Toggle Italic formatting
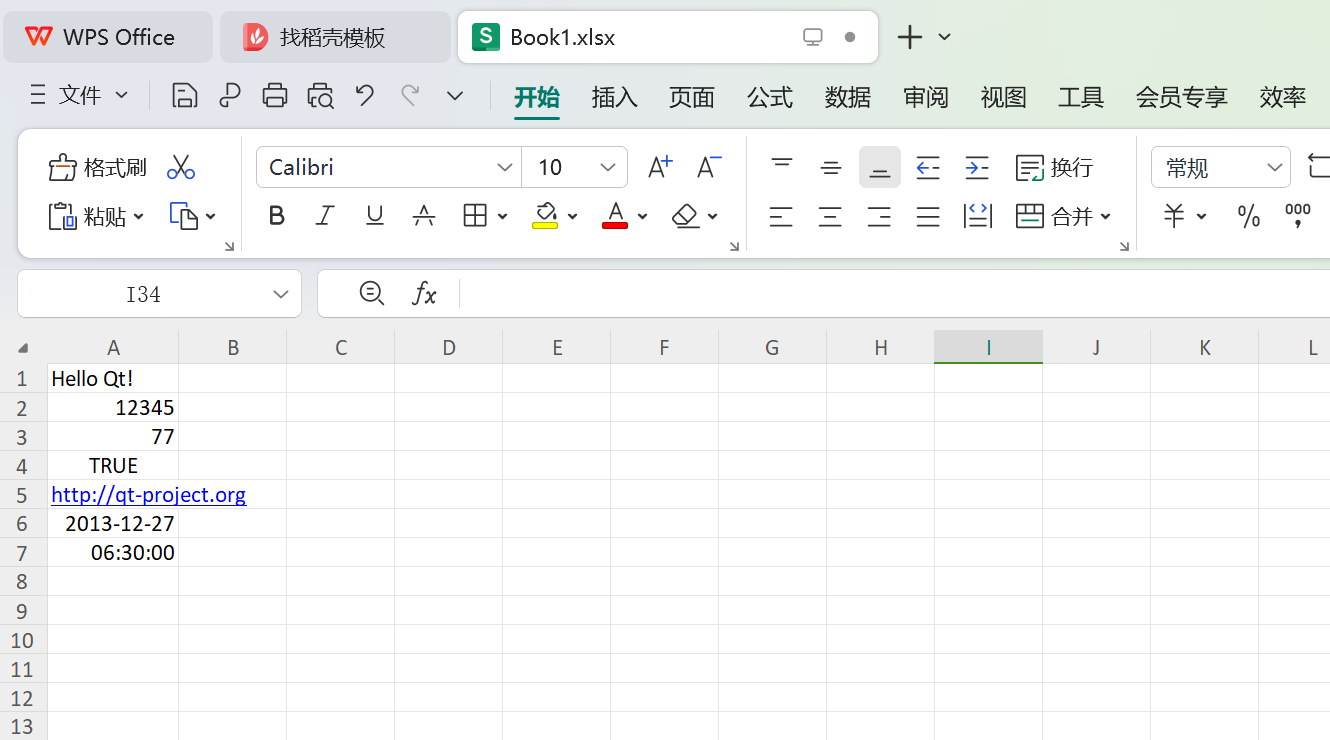This screenshot has height=740, width=1330. point(325,216)
